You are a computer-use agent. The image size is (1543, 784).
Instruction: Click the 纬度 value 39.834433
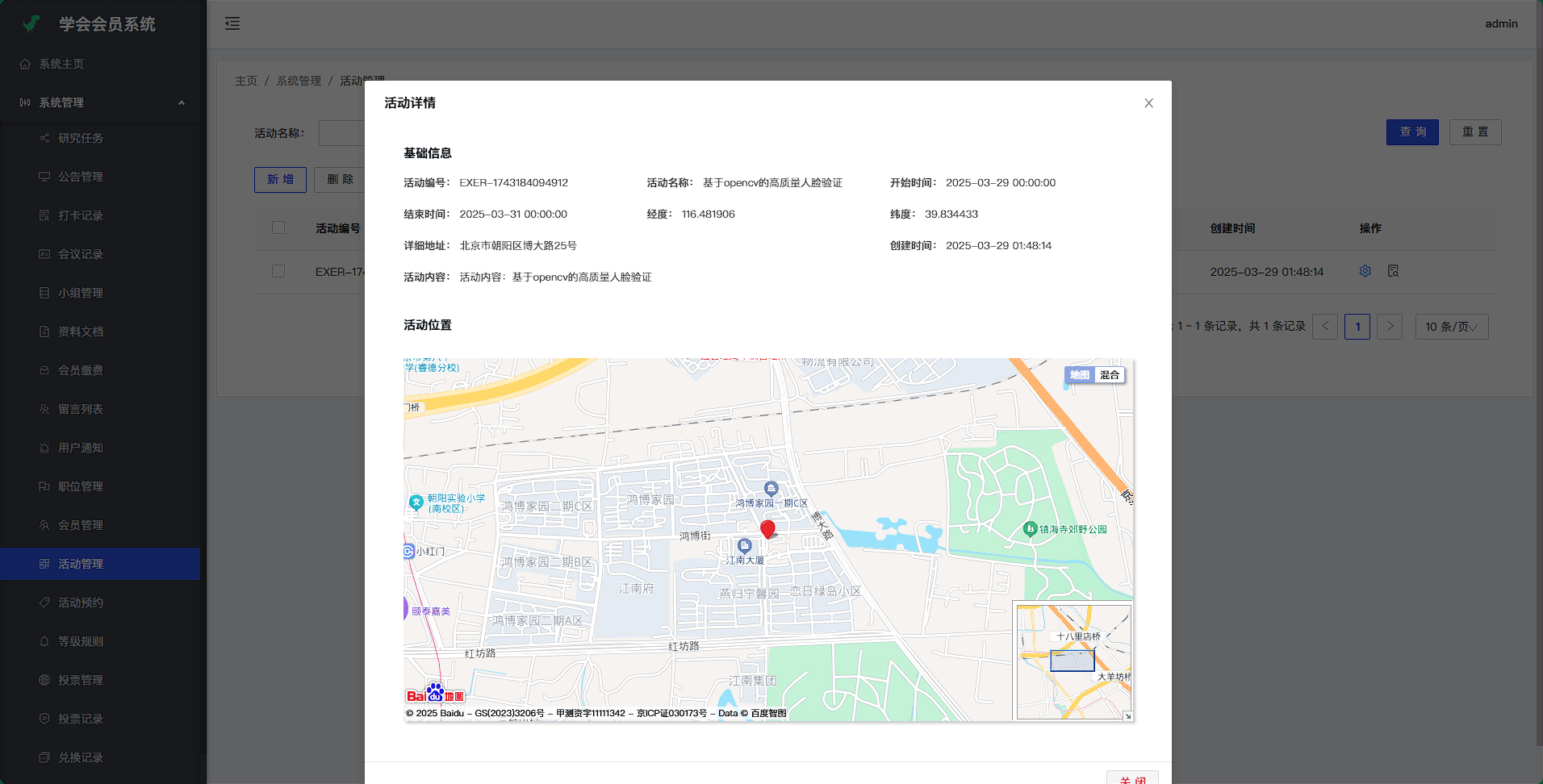click(x=951, y=215)
